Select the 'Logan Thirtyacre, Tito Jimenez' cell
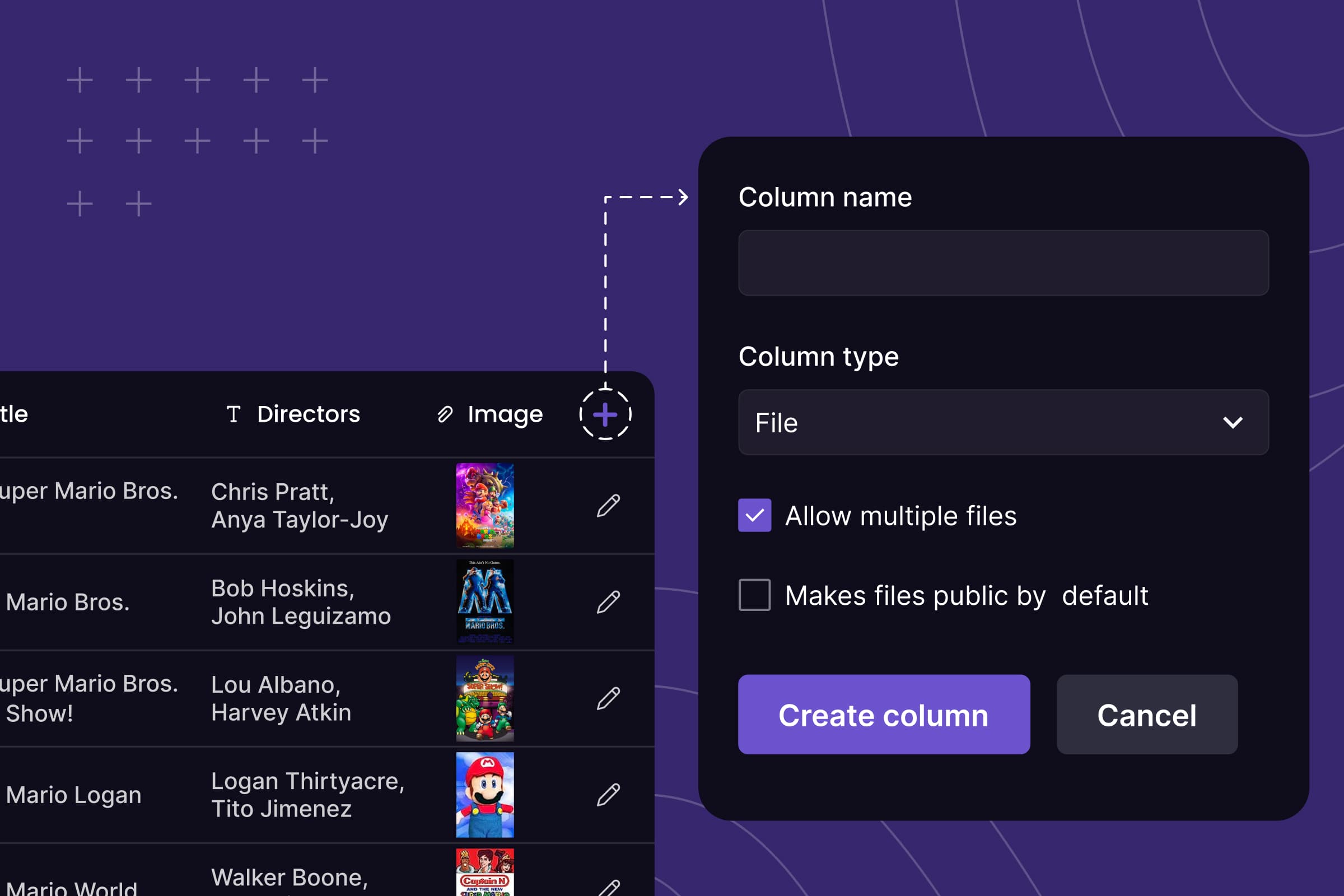Image resolution: width=1344 pixels, height=896 pixels. (x=307, y=795)
